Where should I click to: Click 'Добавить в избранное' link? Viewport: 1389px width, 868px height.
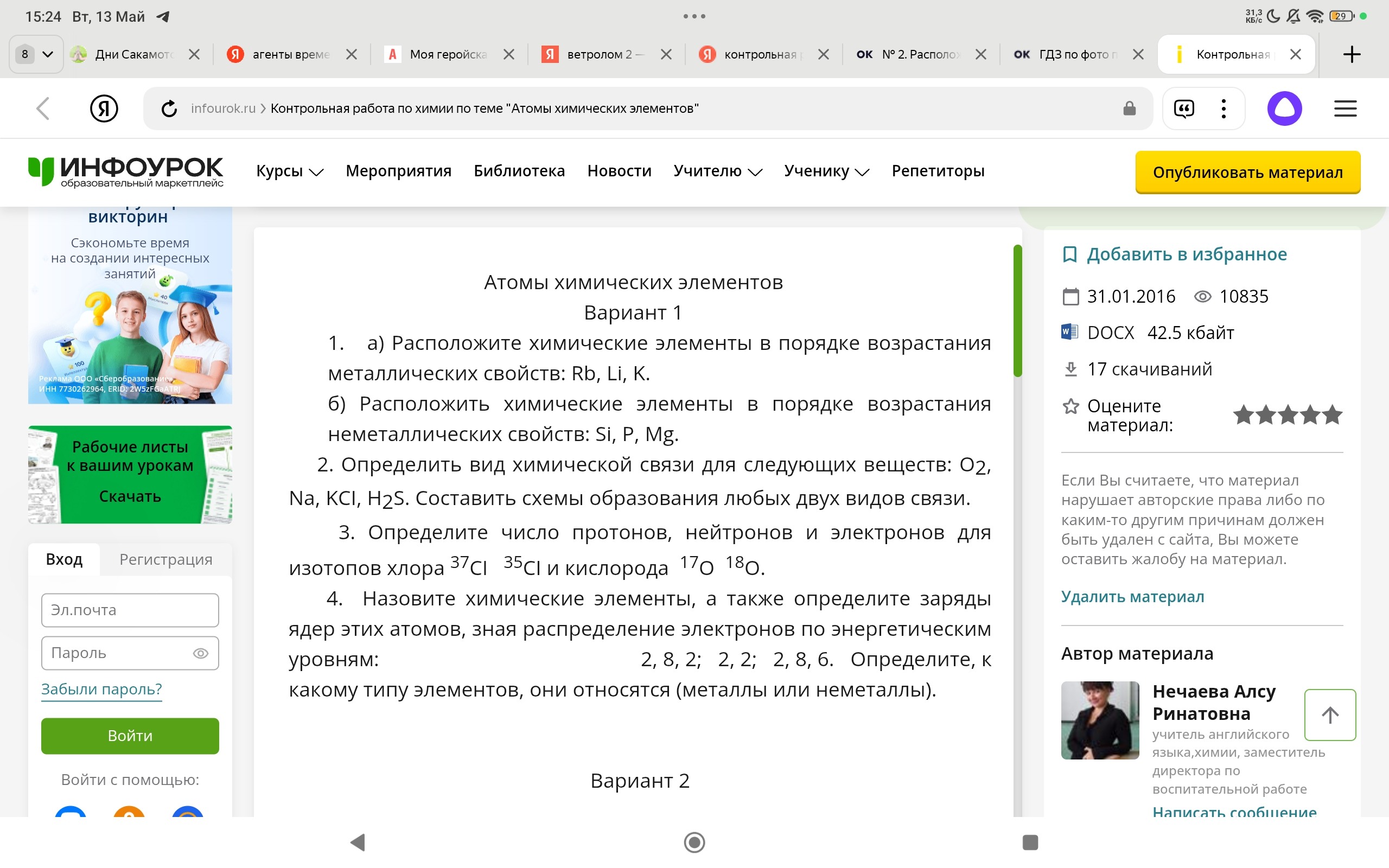tap(1187, 254)
